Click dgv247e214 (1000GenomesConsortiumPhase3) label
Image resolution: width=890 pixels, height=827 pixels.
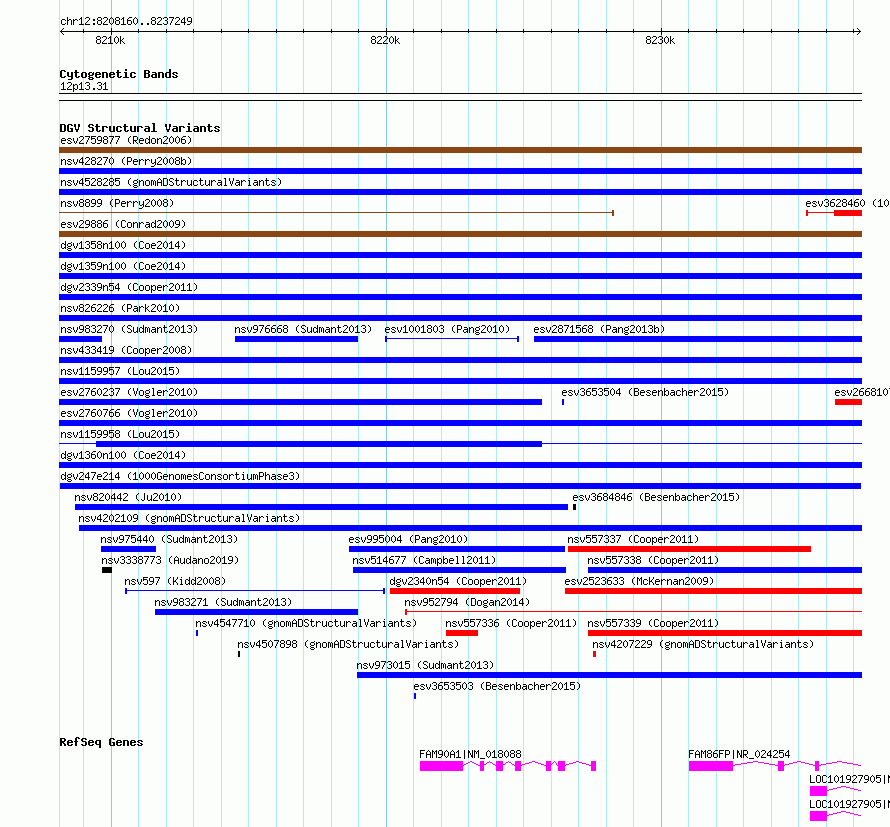tap(180, 476)
